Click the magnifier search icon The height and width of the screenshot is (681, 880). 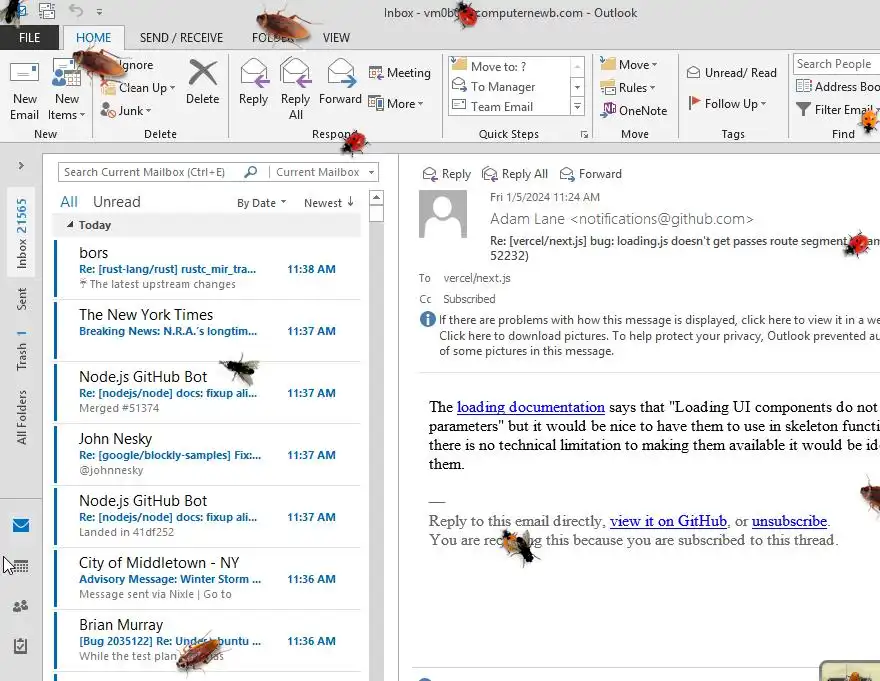(251, 172)
